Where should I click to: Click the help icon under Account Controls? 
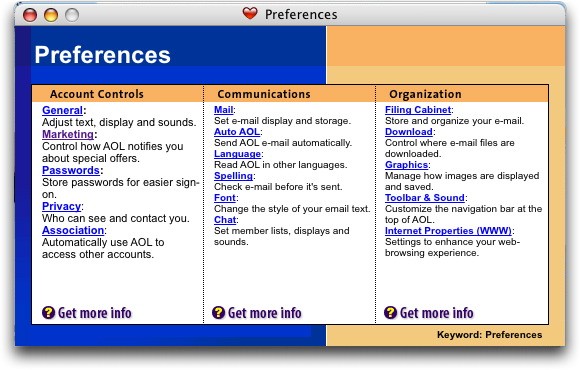(48, 313)
